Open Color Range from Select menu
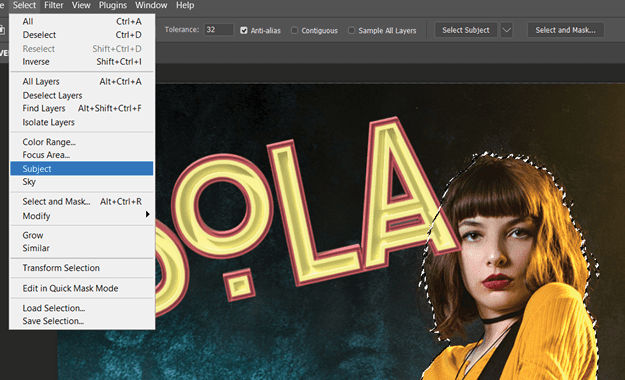The width and height of the screenshot is (625, 380). (x=82, y=142)
